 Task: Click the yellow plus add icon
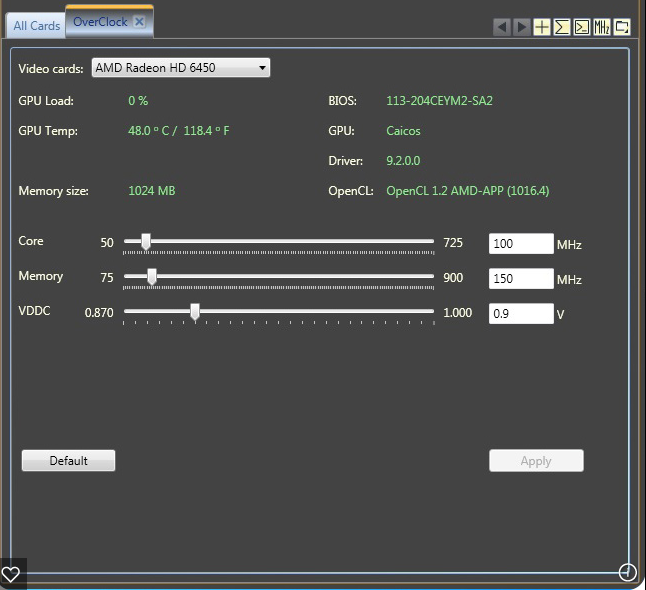point(542,27)
